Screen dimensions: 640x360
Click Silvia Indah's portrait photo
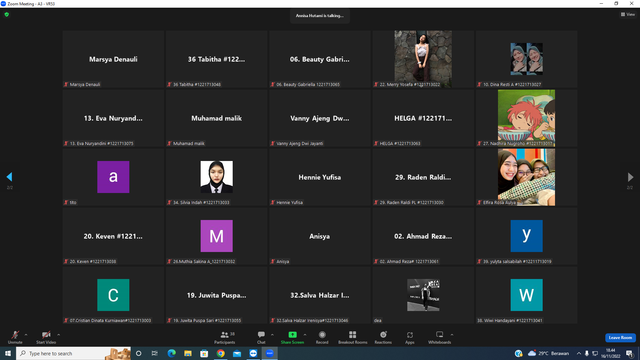tap(217, 177)
